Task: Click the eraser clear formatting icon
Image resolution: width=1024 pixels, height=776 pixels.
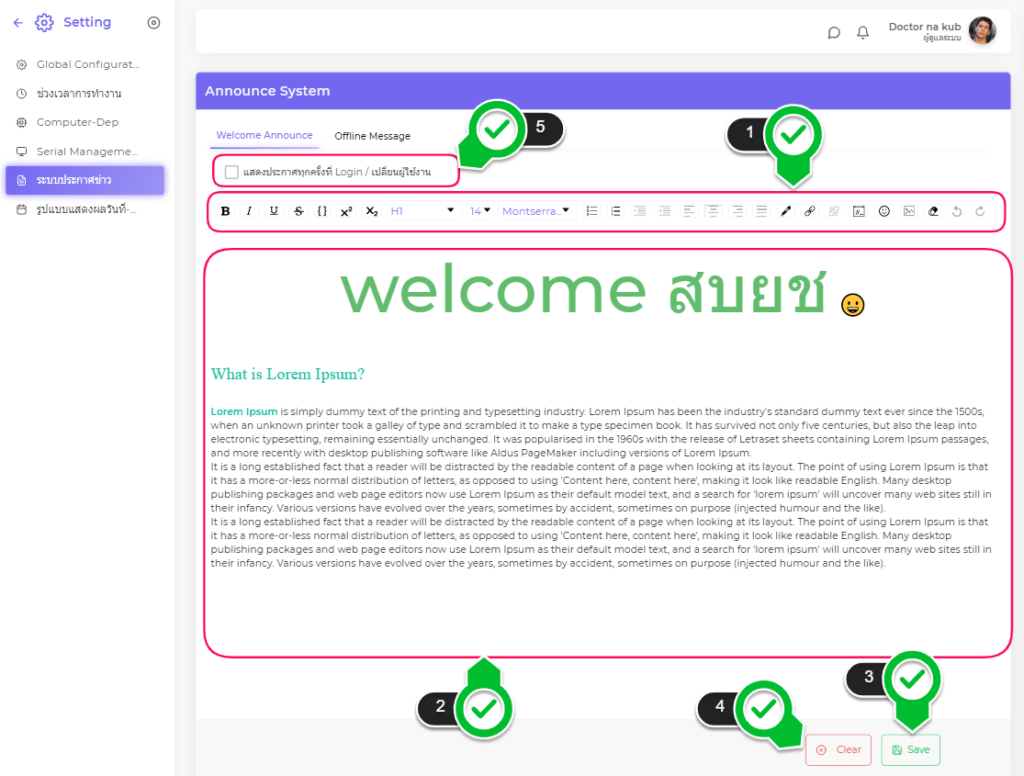Action: (x=933, y=211)
